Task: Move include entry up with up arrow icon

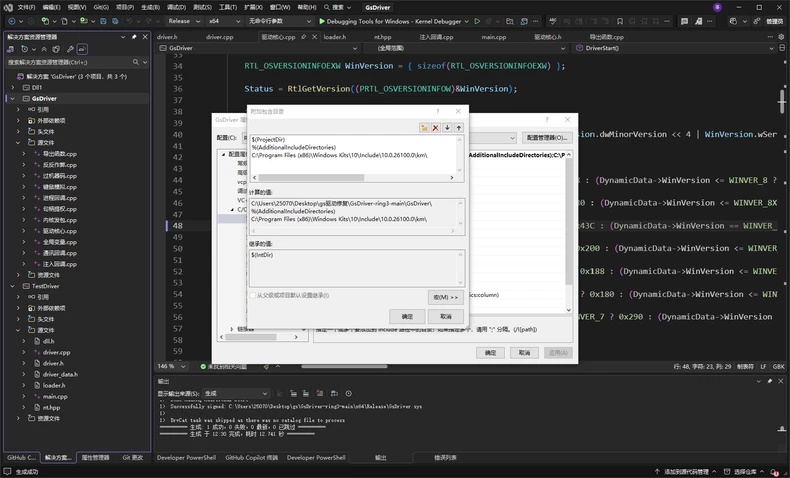Action: 458,128
